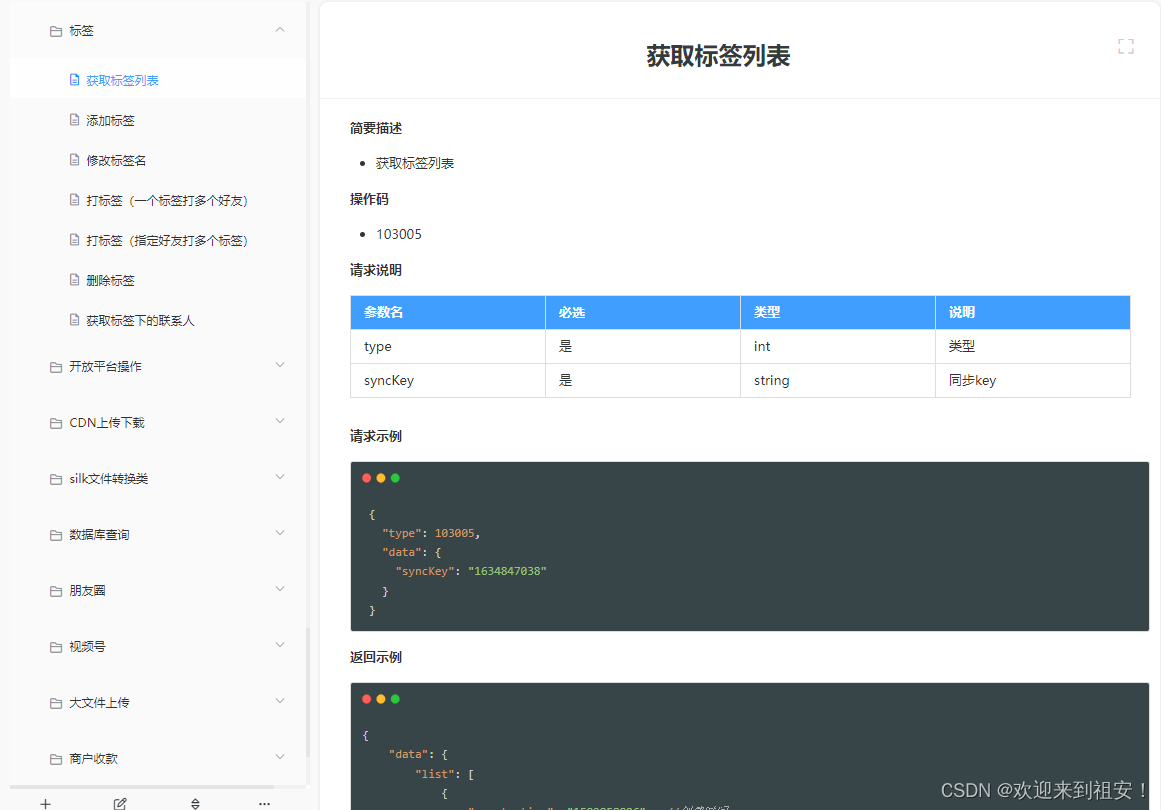Viewport: 1161px width, 810px height.
Task: Click the 类型 table header
Action: (x=837, y=312)
